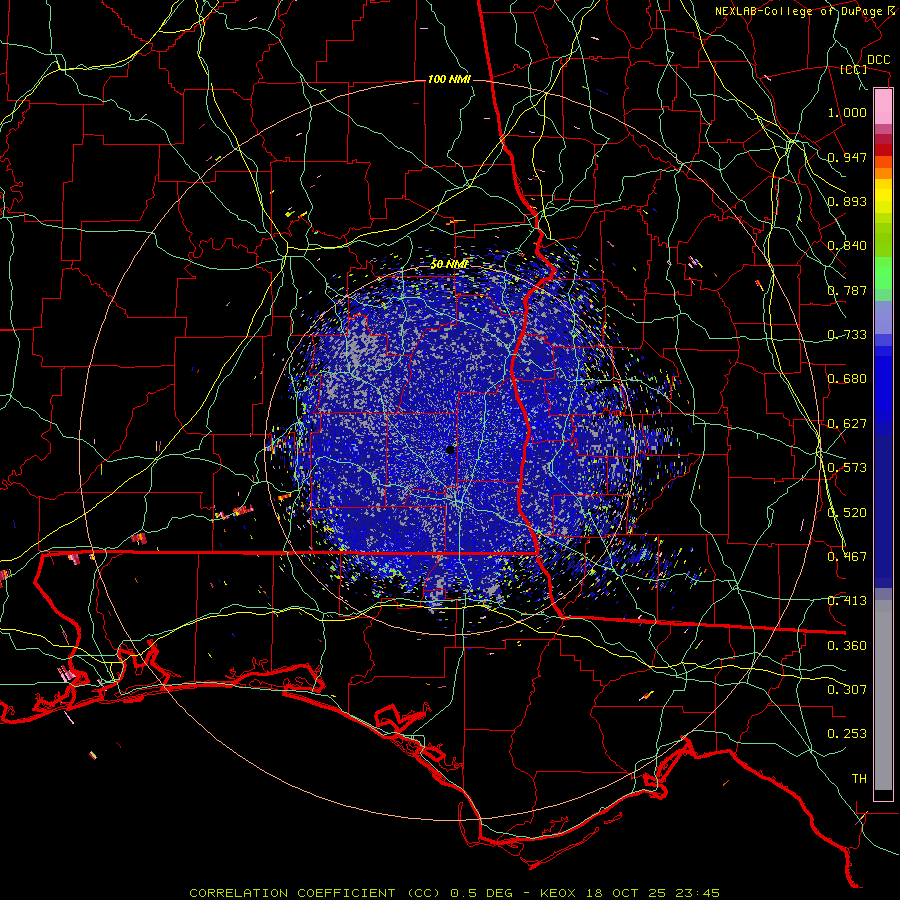This screenshot has width=900, height=900.
Task: Select the 0.413 legend value
Action: pos(847,601)
